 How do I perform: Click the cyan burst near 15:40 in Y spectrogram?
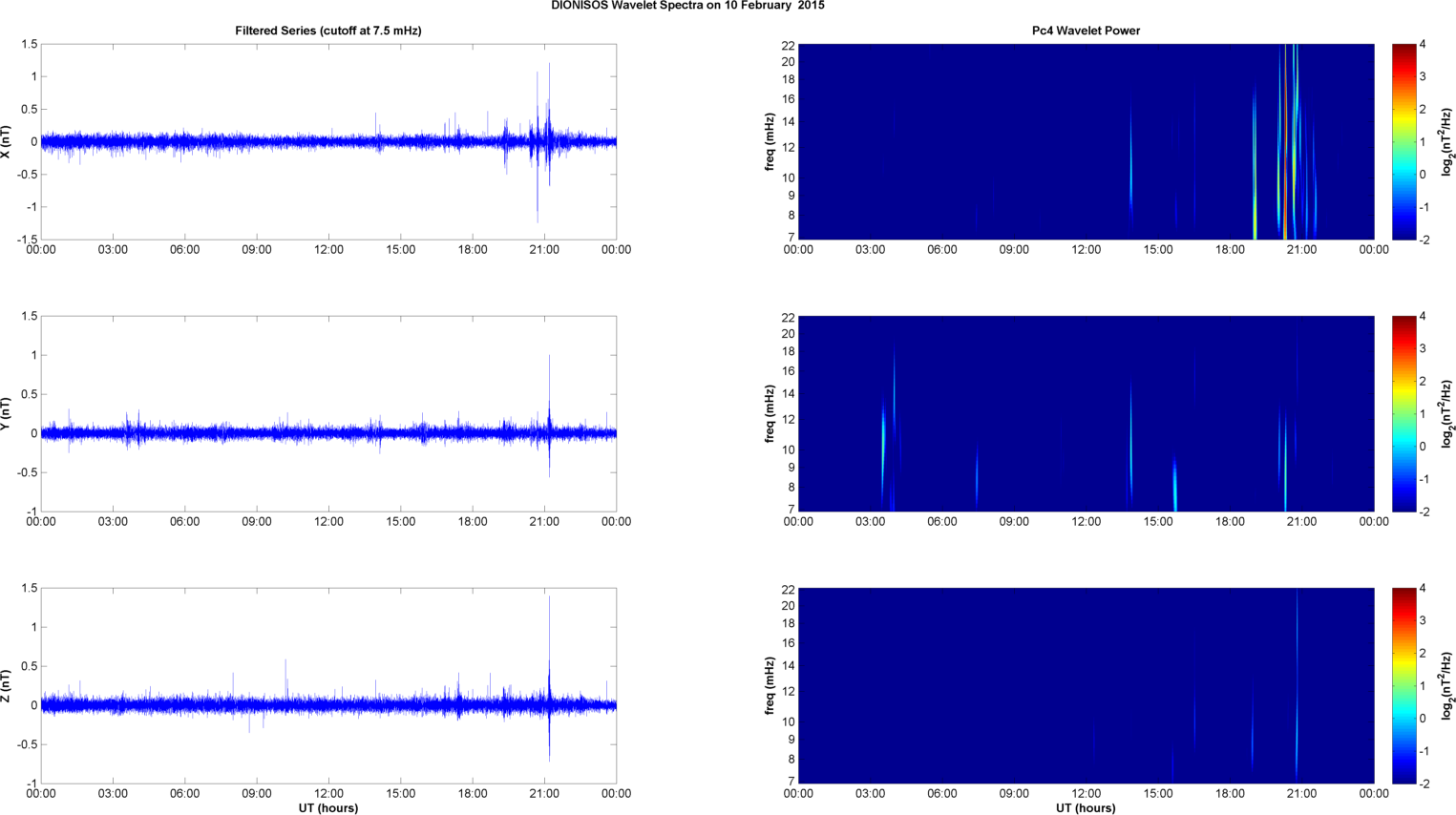tap(1174, 485)
